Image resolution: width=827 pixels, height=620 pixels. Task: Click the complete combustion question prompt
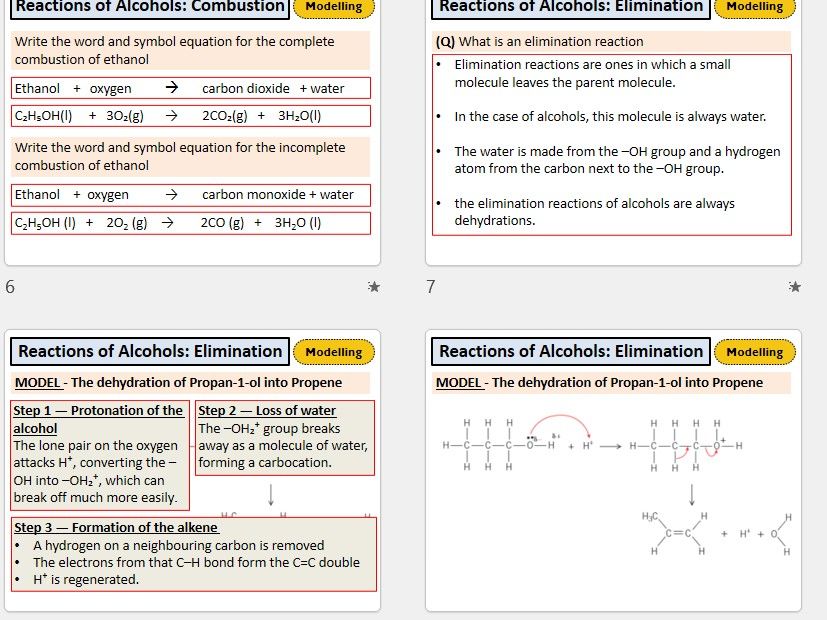pos(190,51)
